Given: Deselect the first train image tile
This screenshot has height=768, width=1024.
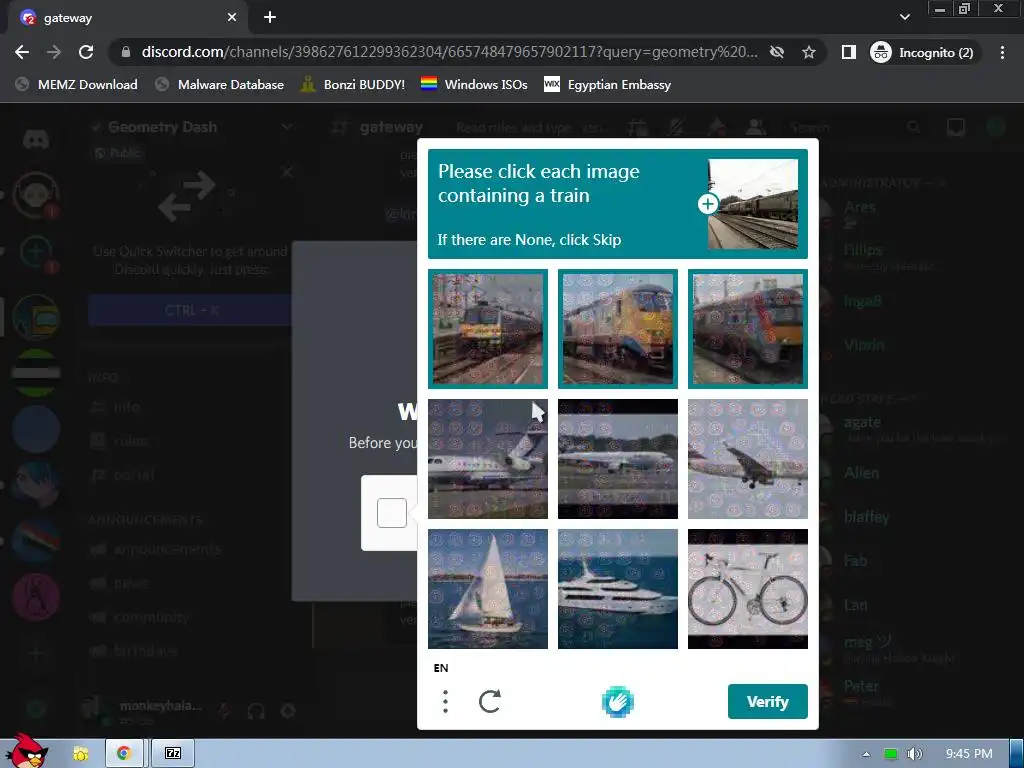Looking at the screenshot, I should point(488,328).
